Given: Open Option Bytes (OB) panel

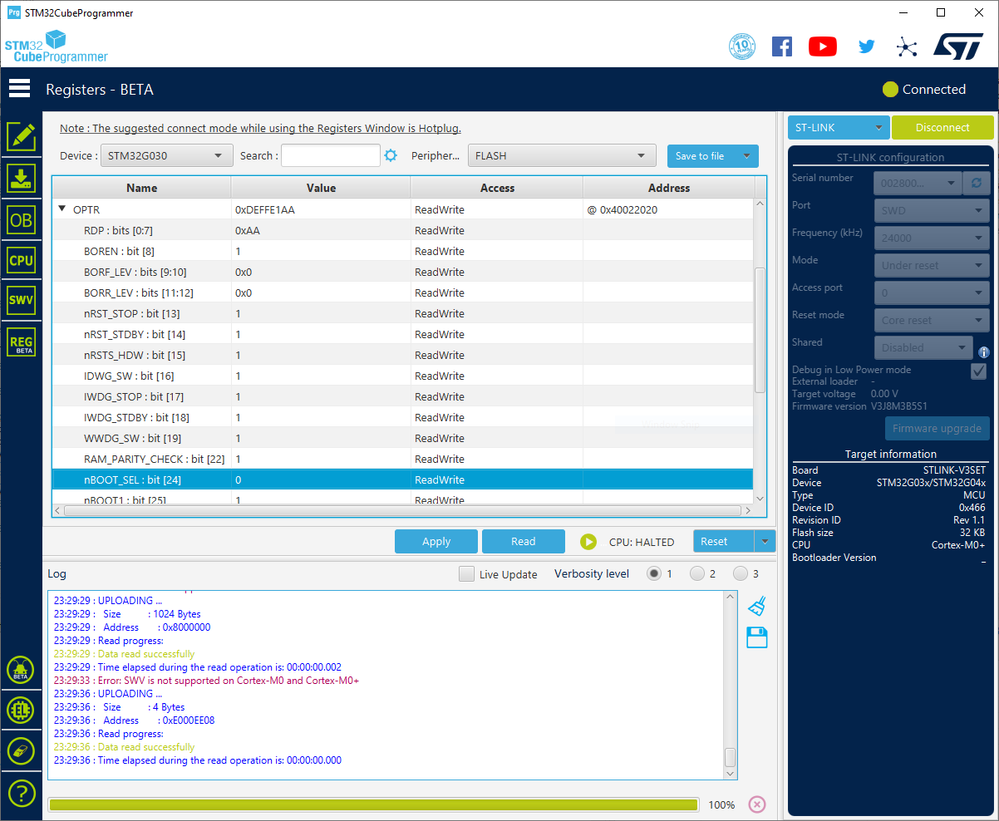Looking at the screenshot, I should 21,220.
